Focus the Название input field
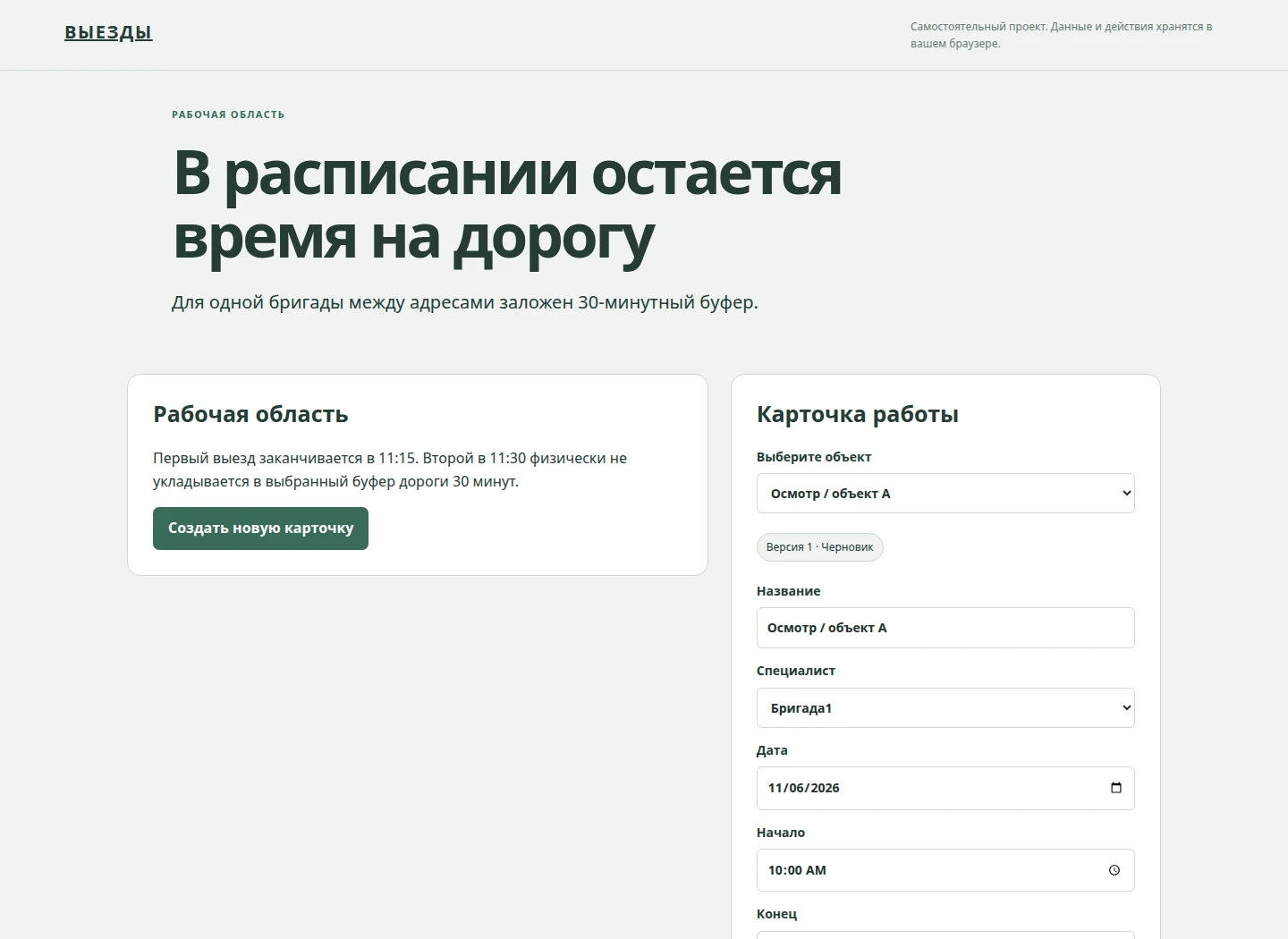The height and width of the screenshot is (939, 1288). (x=945, y=628)
